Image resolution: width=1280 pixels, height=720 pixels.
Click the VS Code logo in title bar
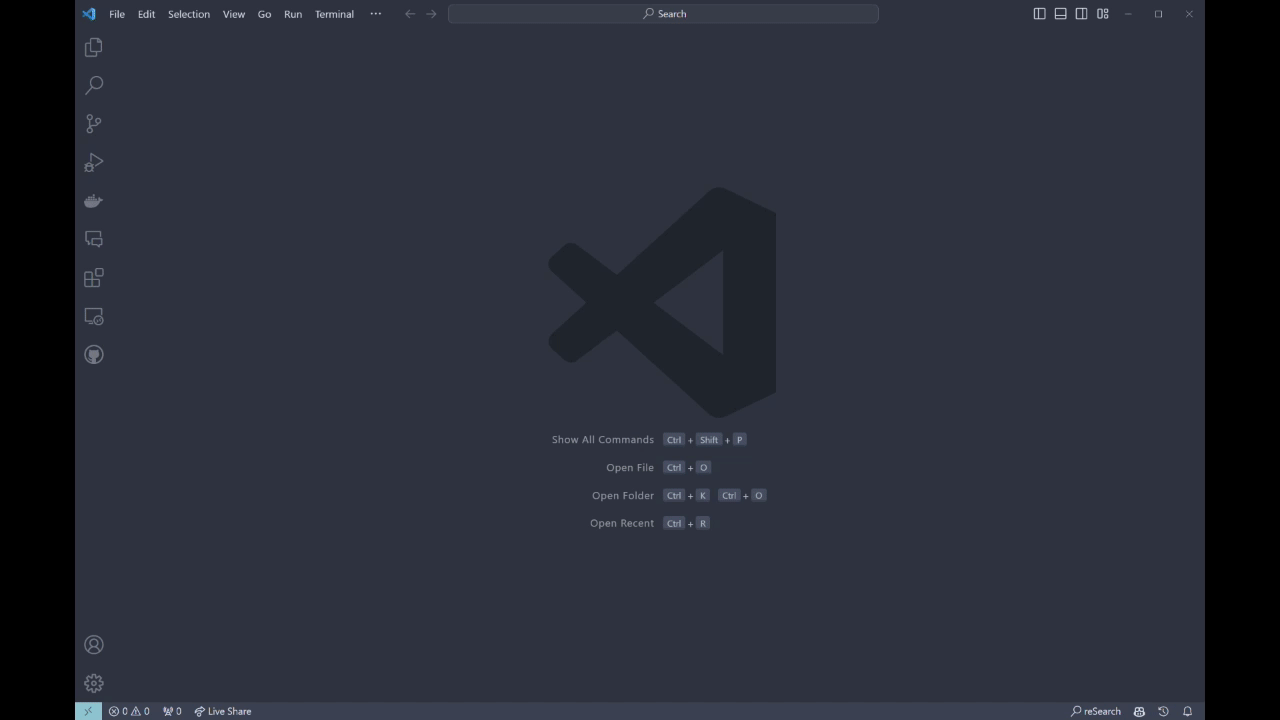pyautogui.click(x=89, y=14)
